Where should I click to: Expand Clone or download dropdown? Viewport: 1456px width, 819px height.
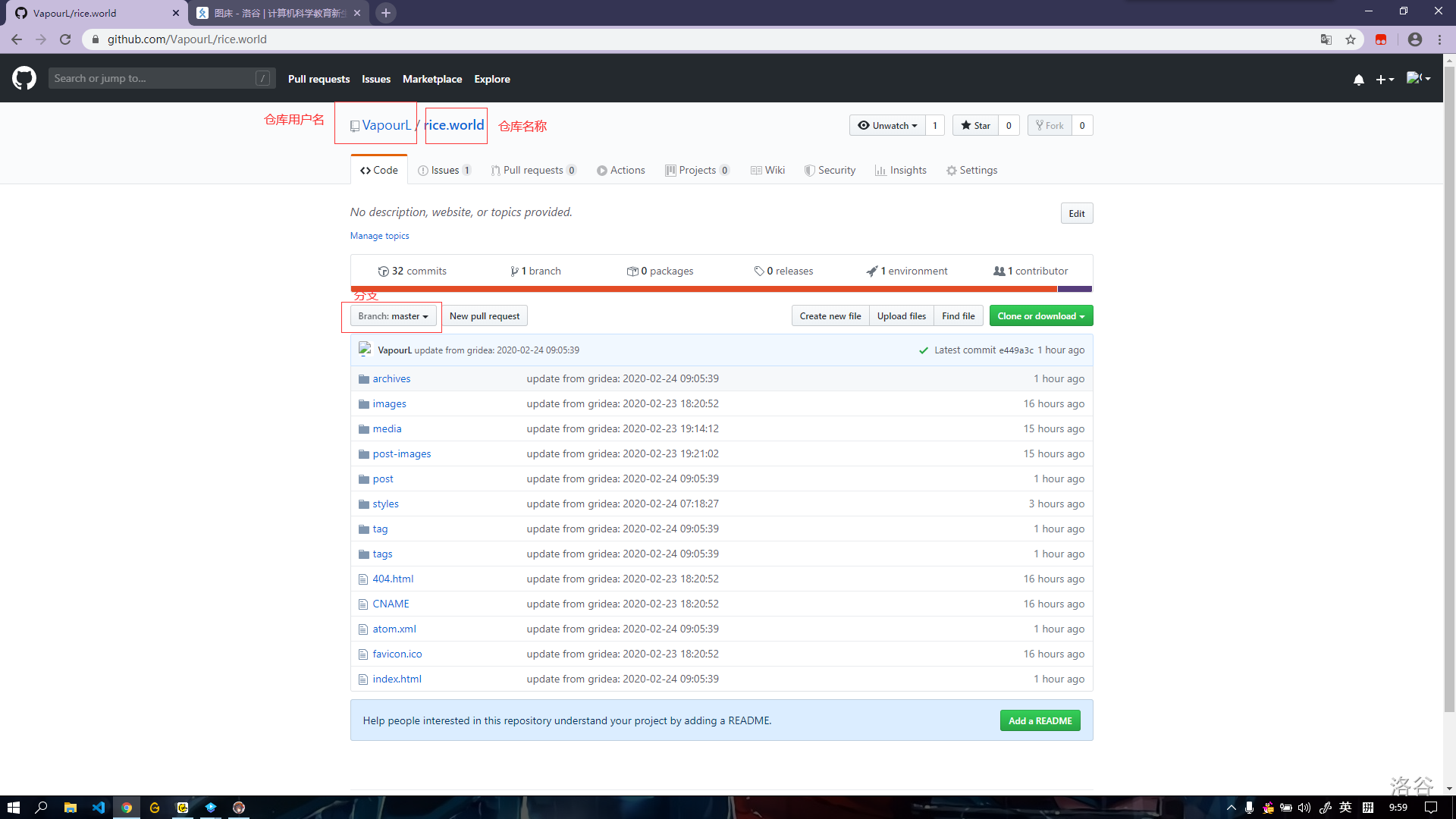1041,316
